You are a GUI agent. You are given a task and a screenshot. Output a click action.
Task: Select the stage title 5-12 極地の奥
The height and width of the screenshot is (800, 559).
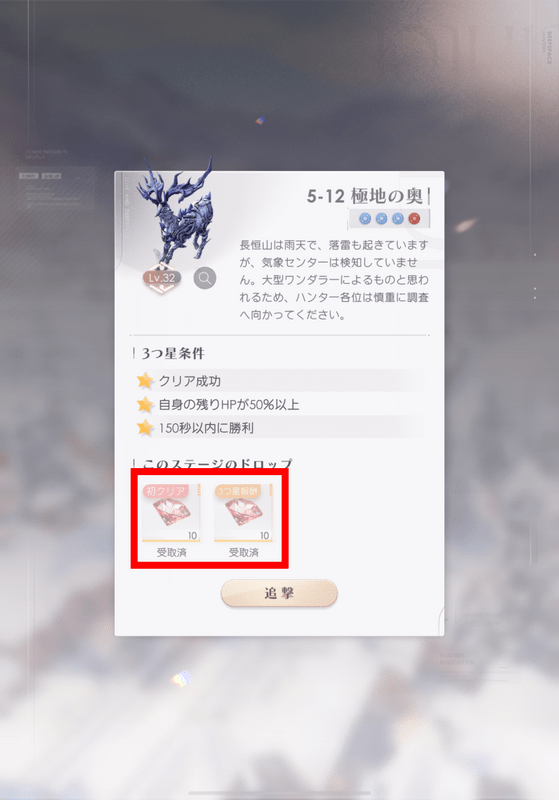[x=365, y=196]
